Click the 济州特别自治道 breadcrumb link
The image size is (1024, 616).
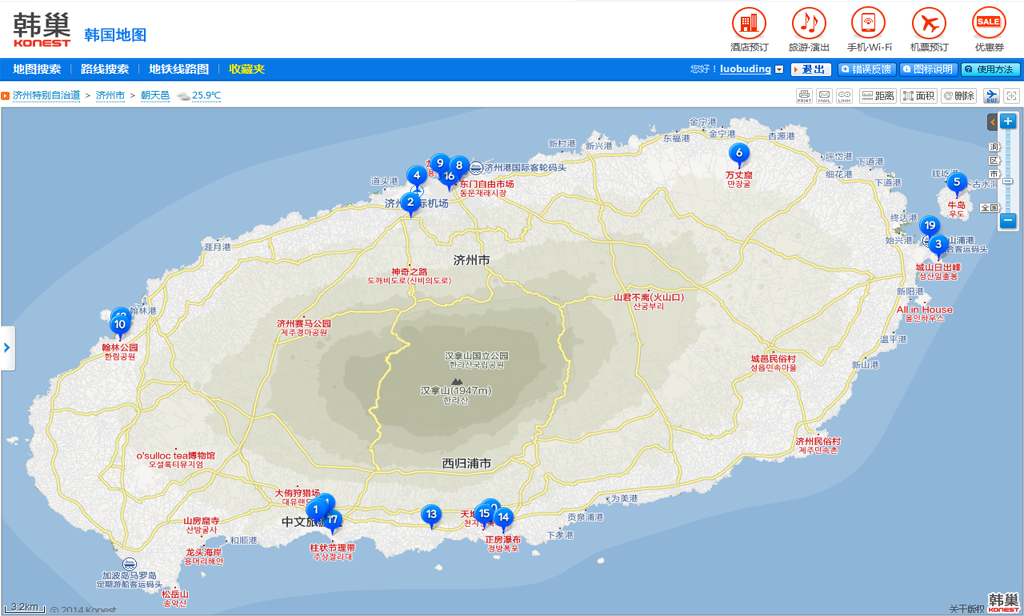46,96
